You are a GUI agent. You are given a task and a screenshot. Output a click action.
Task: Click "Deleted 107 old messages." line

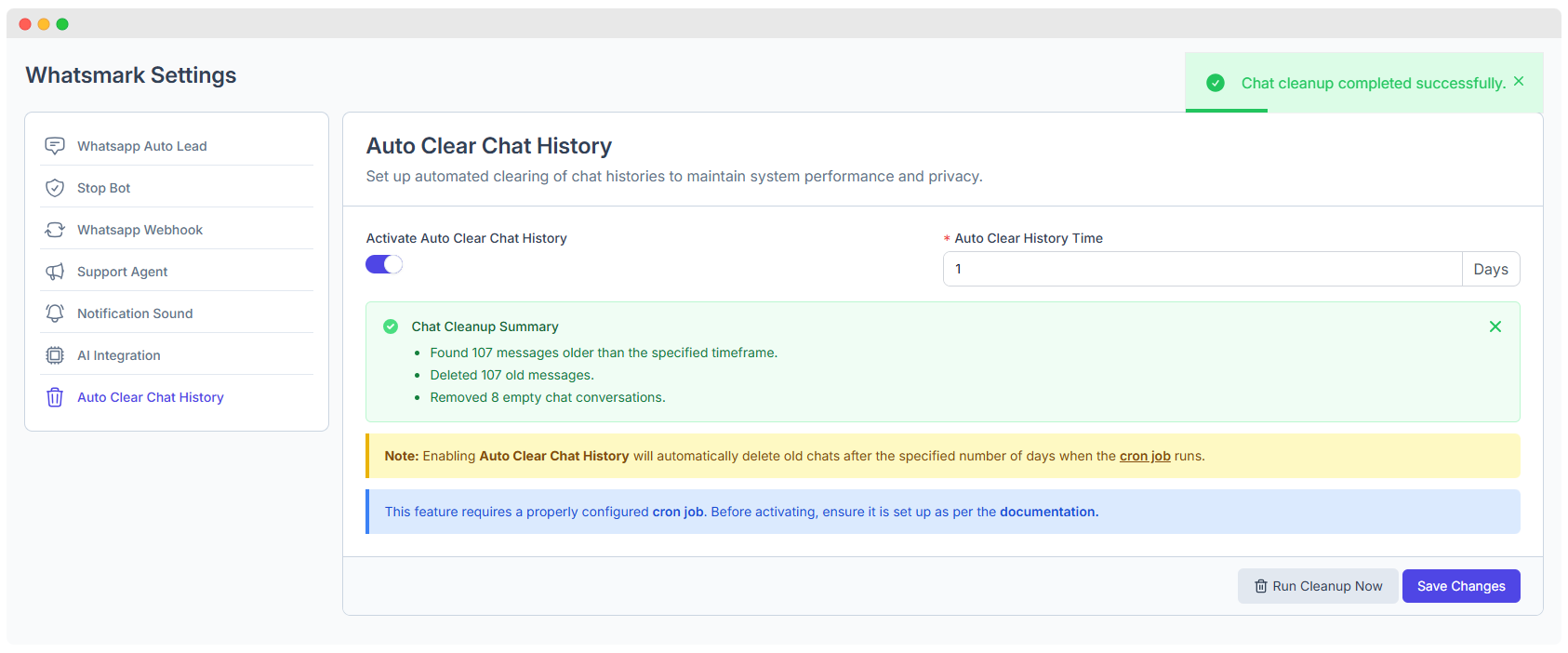point(512,375)
